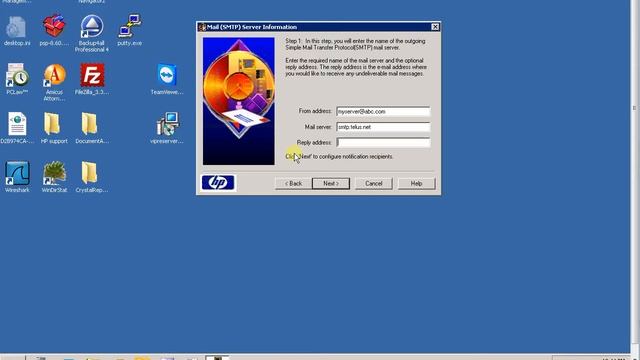Click 'Mail (SMTP) Server Information' title text
The width and height of the screenshot is (640, 360).
click(252, 27)
